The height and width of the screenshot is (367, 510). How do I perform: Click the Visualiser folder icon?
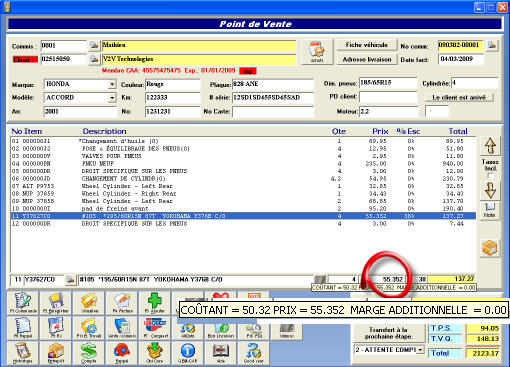click(x=89, y=303)
